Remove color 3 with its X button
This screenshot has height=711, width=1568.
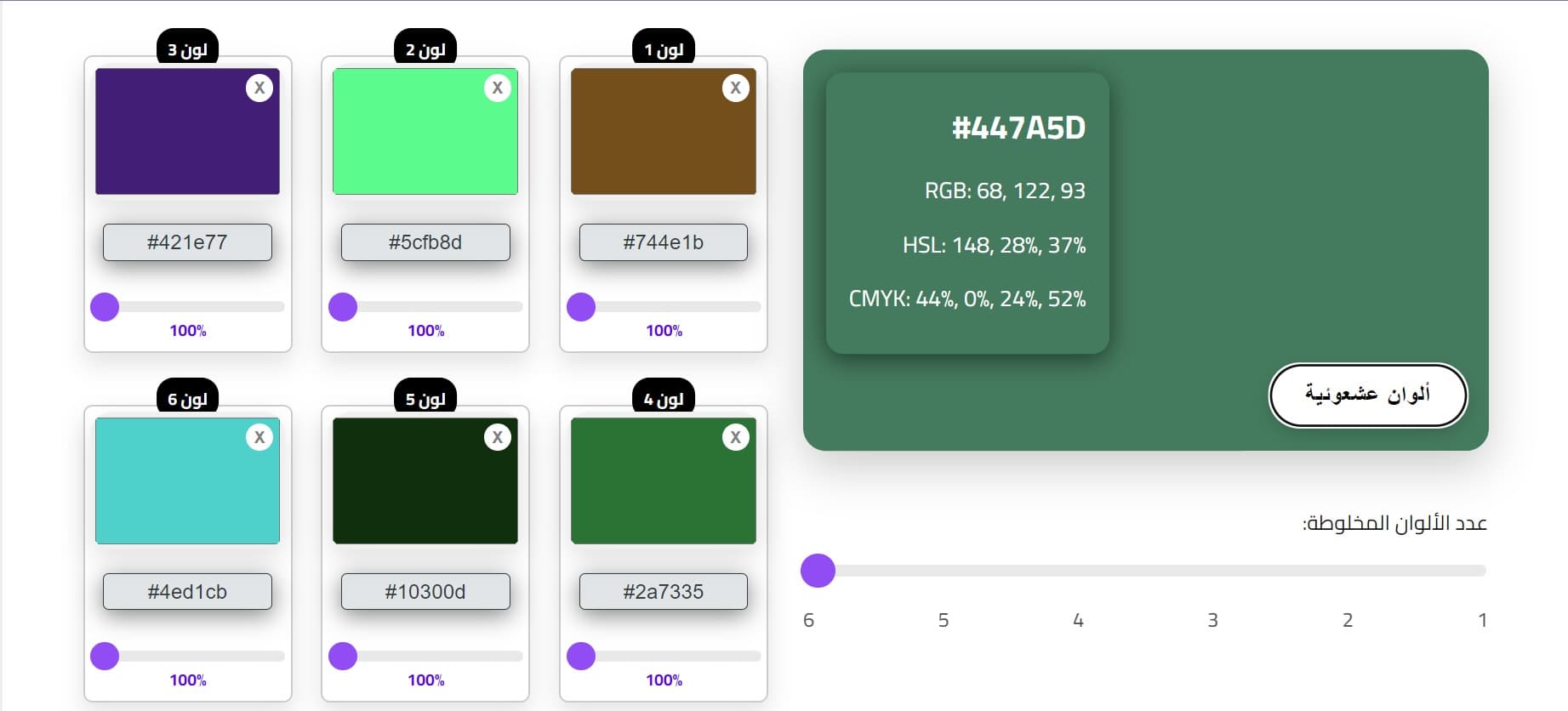tap(259, 88)
